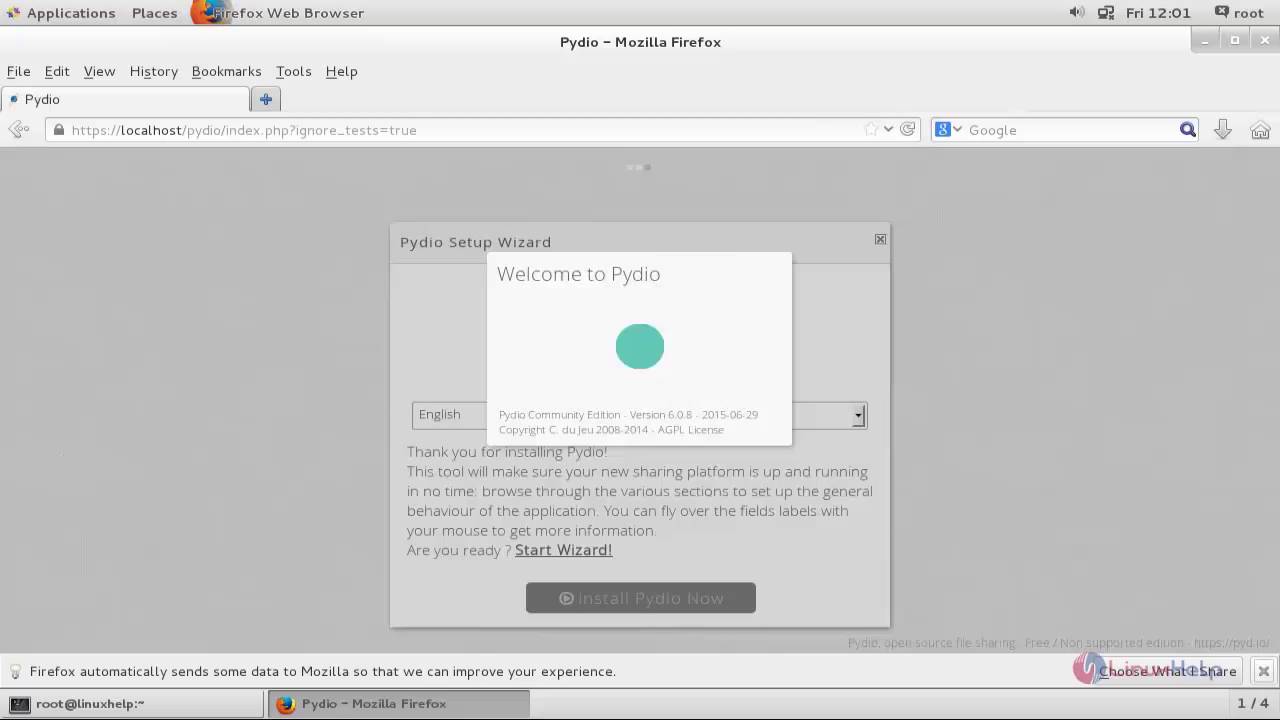This screenshot has width=1280, height=720.
Task: Open the downloads arrow icon
Action: [x=1222, y=130]
